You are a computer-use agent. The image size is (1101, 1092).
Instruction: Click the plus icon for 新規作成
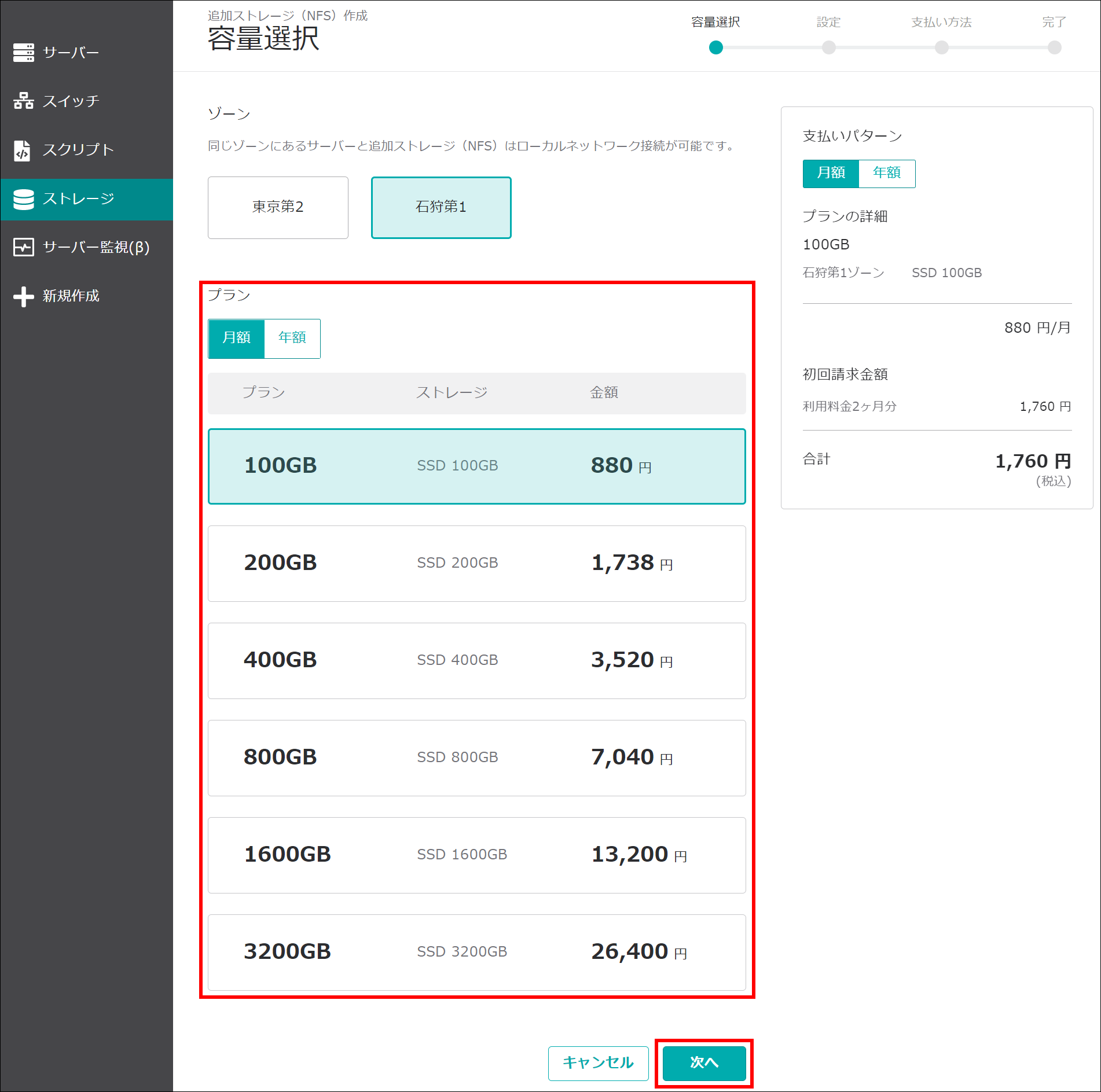(x=24, y=296)
